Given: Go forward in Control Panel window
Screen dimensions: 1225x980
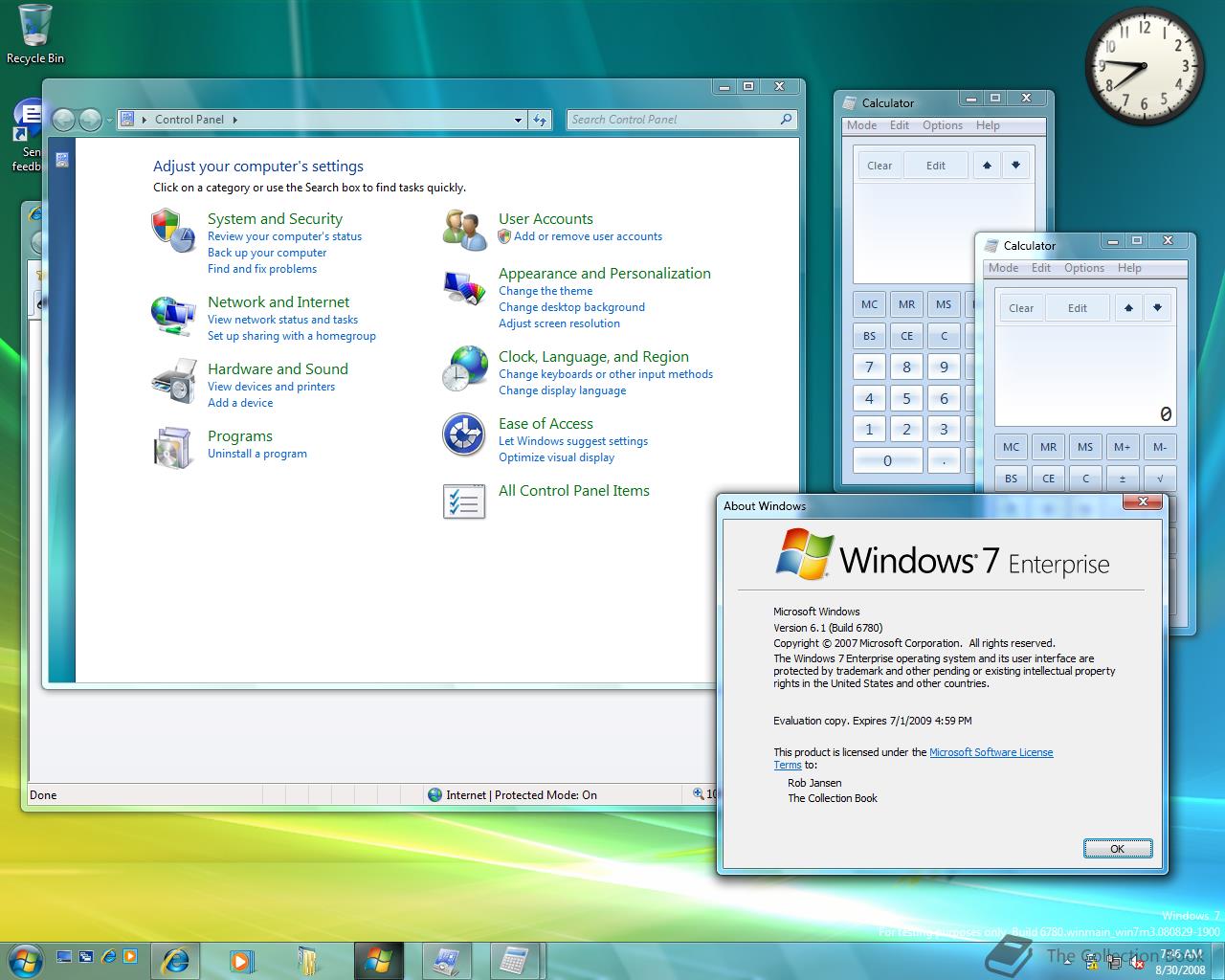Looking at the screenshot, I should tap(90, 120).
